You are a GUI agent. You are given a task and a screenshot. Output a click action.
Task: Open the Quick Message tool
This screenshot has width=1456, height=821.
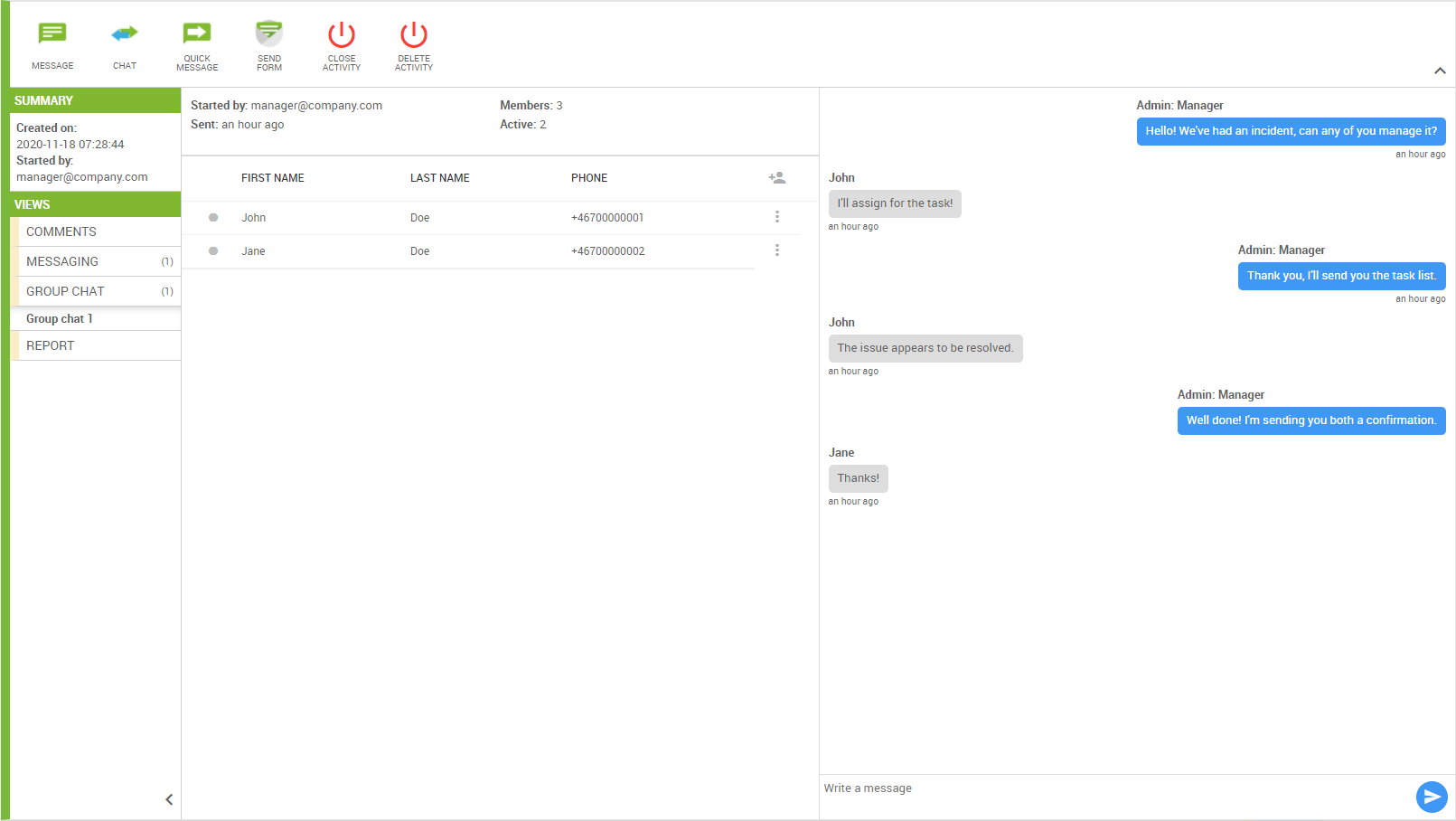click(x=197, y=33)
